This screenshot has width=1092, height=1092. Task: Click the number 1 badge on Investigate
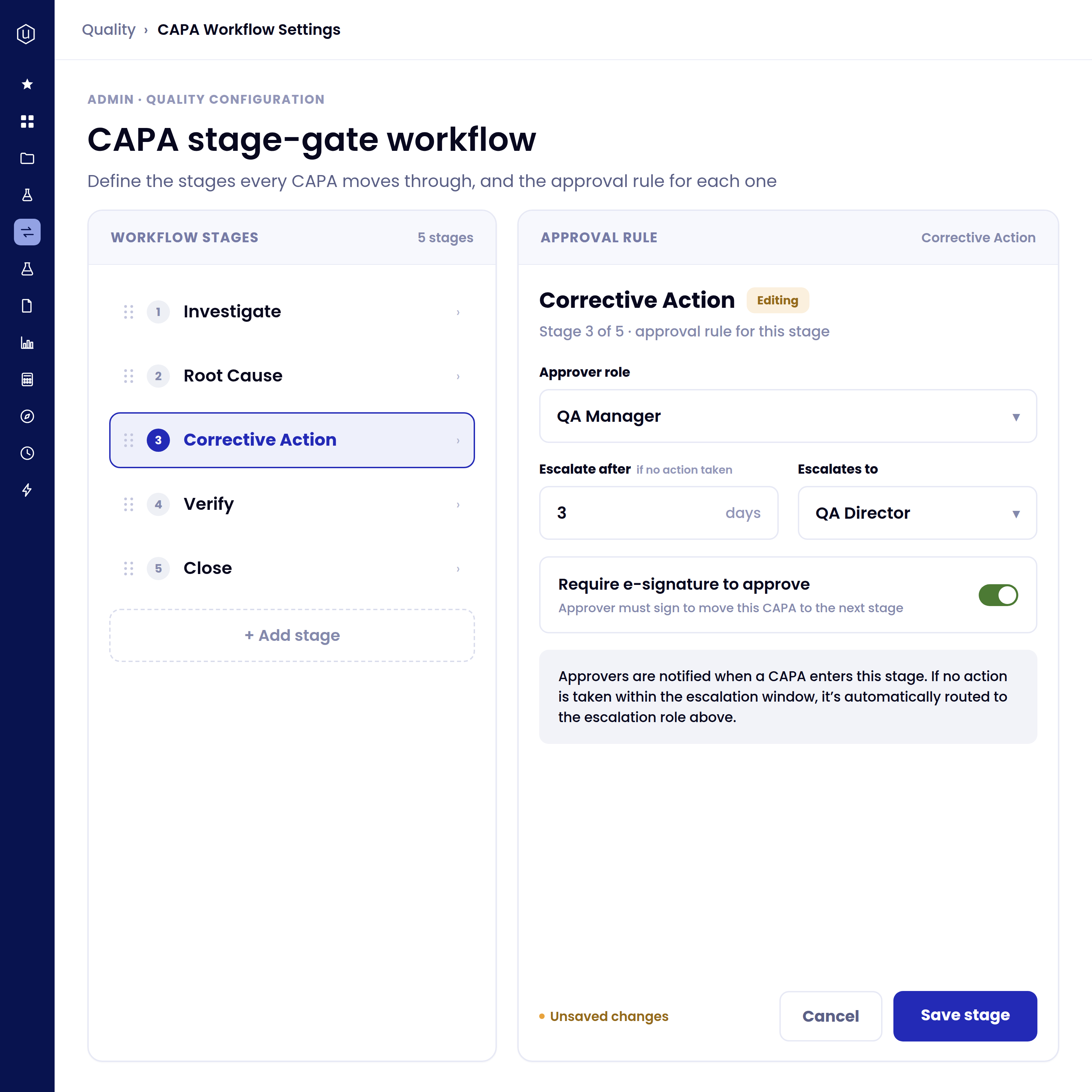tap(158, 312)
